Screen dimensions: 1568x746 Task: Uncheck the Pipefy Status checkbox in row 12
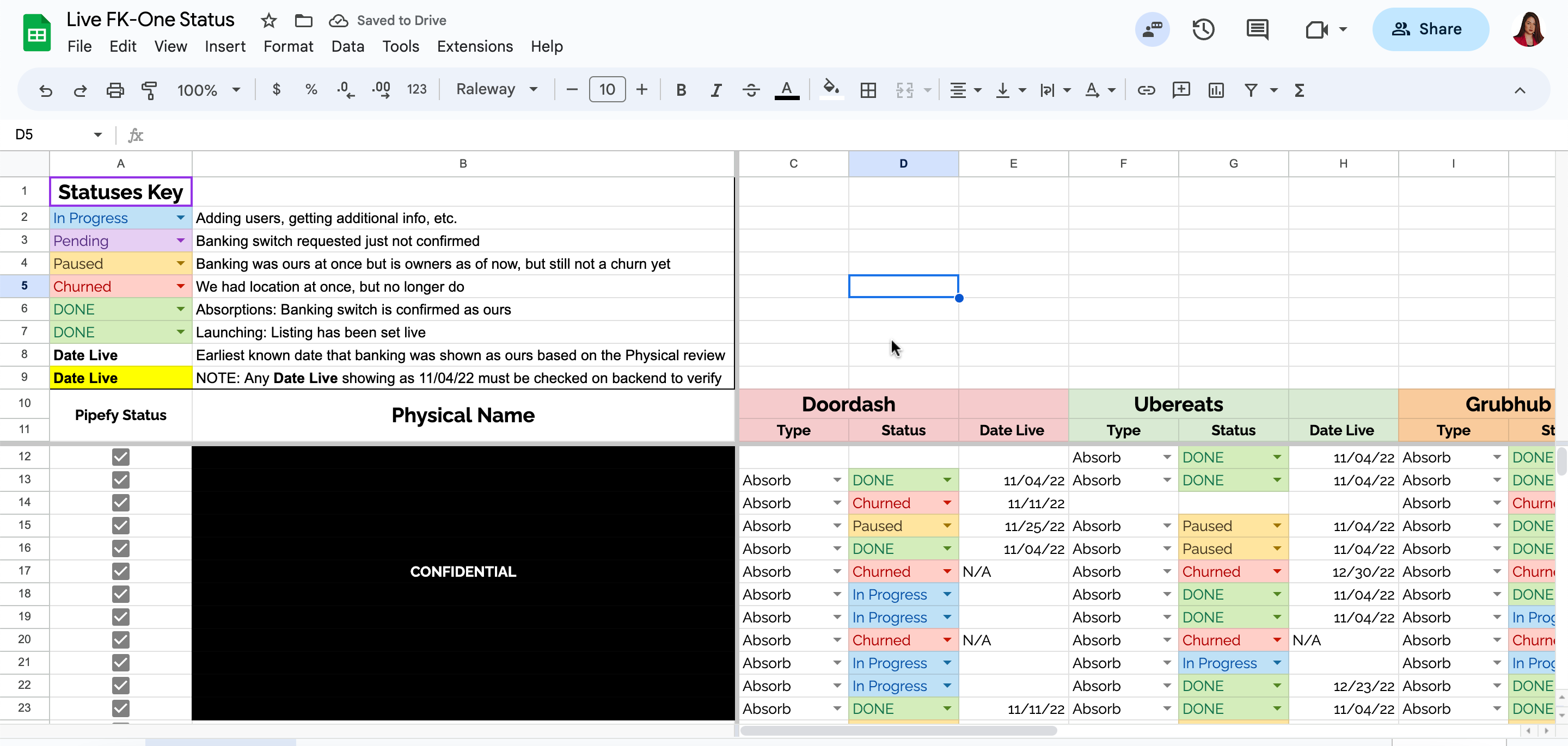pyautogui.click(x=120, y=457)
